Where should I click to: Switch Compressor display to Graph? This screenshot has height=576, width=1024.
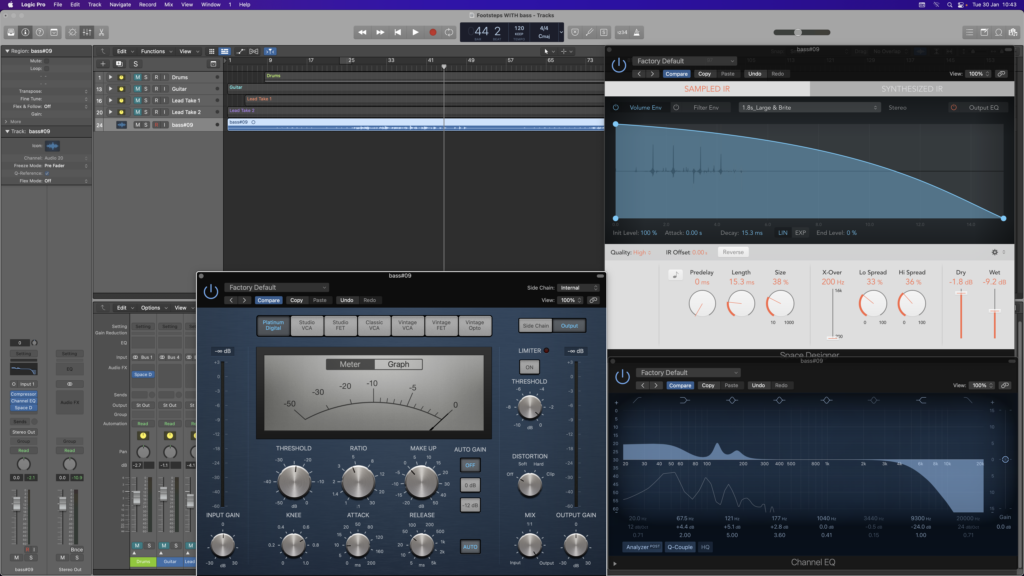[398, 364]
